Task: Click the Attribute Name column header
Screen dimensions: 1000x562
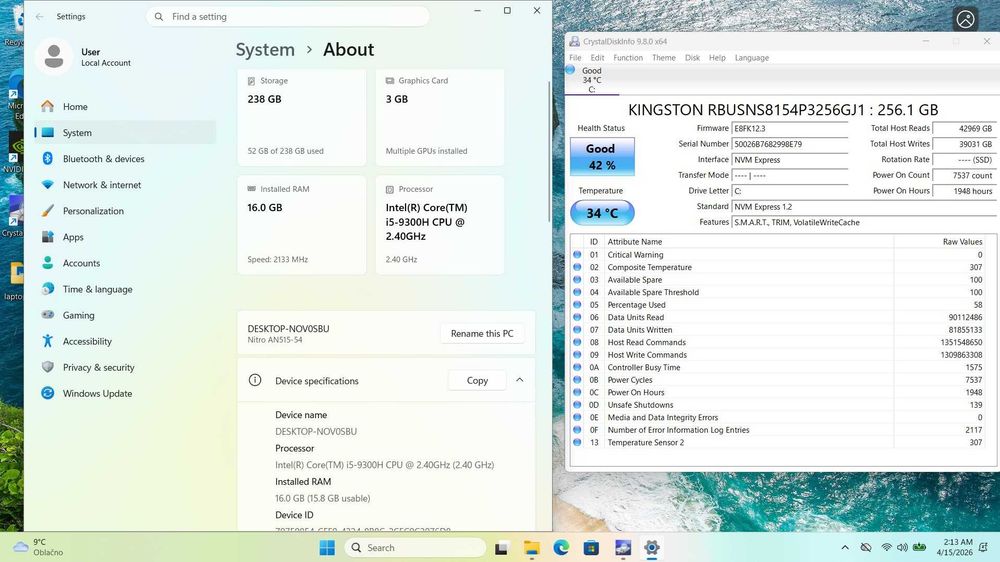Action: pos(749,242)
